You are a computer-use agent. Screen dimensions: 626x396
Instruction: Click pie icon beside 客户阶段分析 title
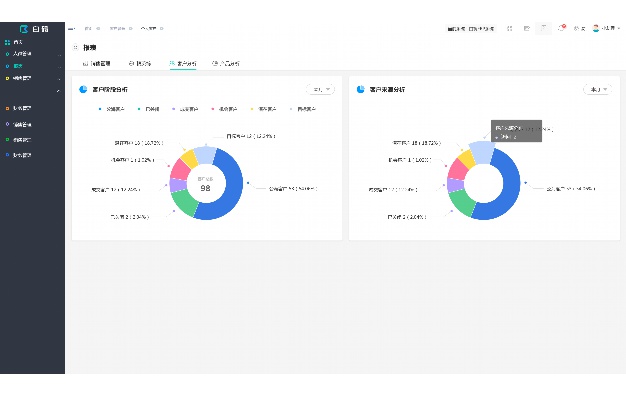pos(83,89)
